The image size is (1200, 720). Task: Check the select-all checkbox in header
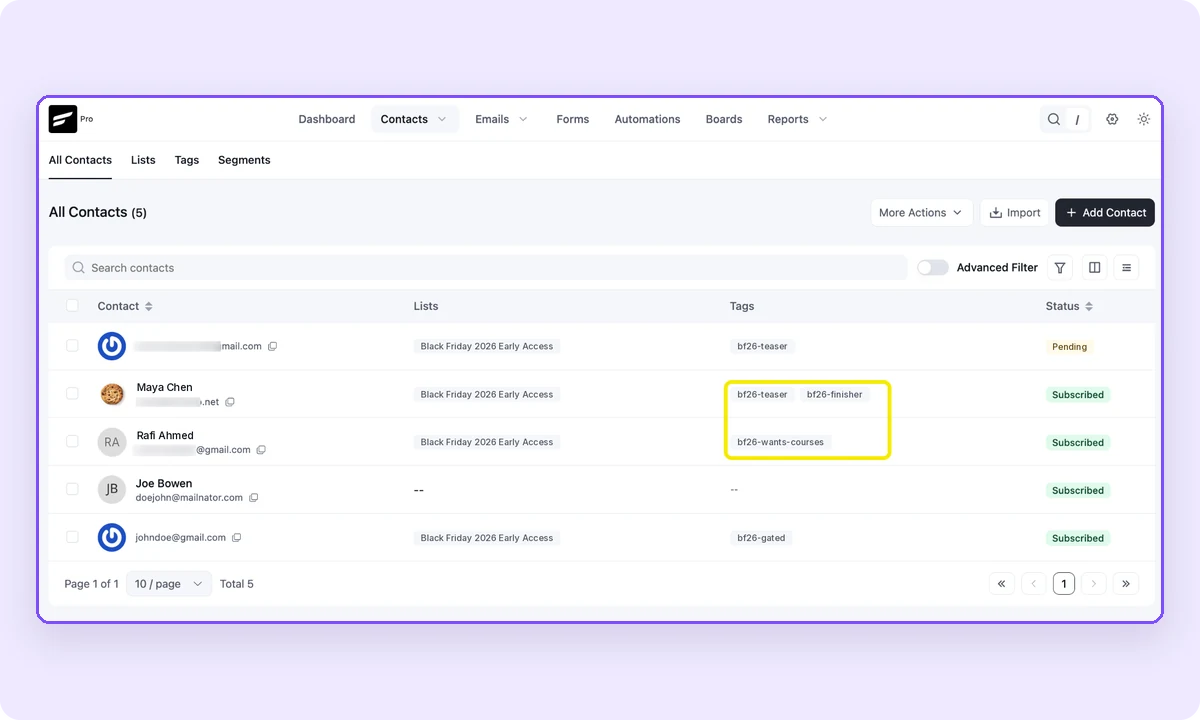point(72,306)
